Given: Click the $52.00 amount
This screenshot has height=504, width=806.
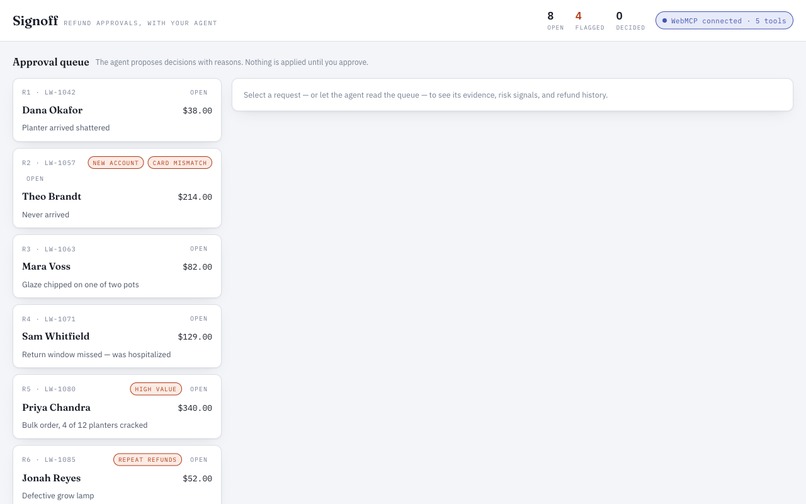Looking at the screenshot, I should pos(197,478).
